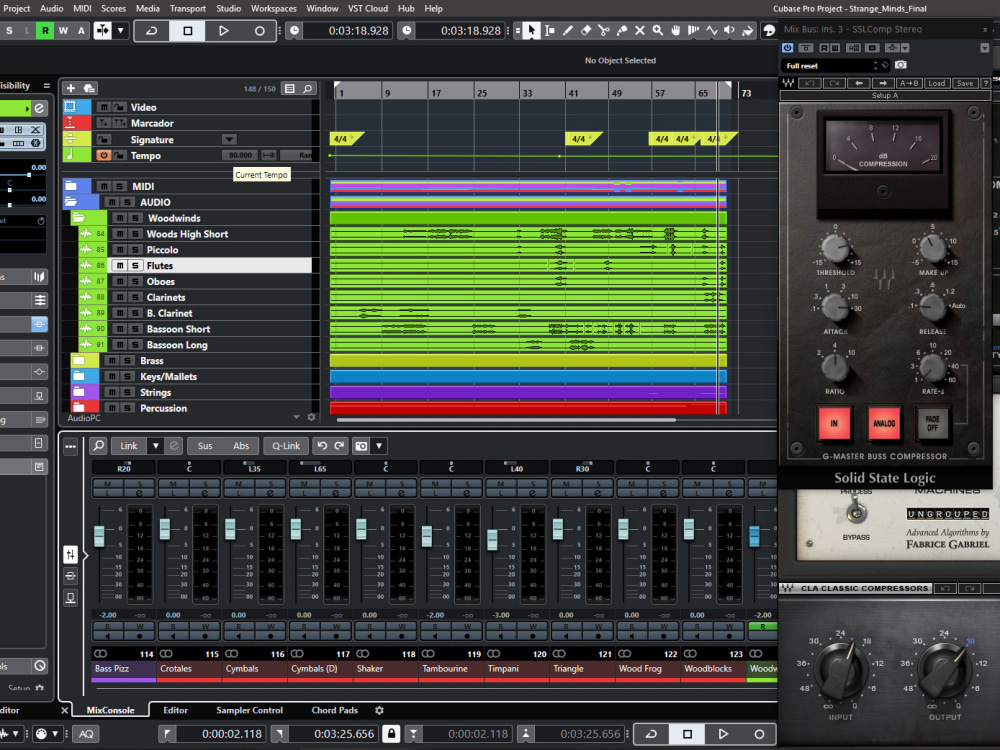Toggle the global Write automation W button

tap(62, 30)
